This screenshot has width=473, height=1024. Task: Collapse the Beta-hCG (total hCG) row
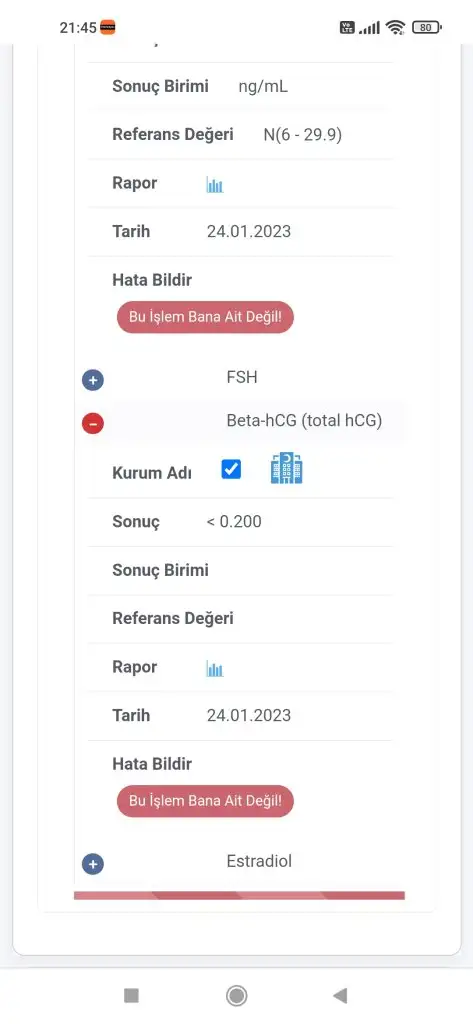[93, 424]
